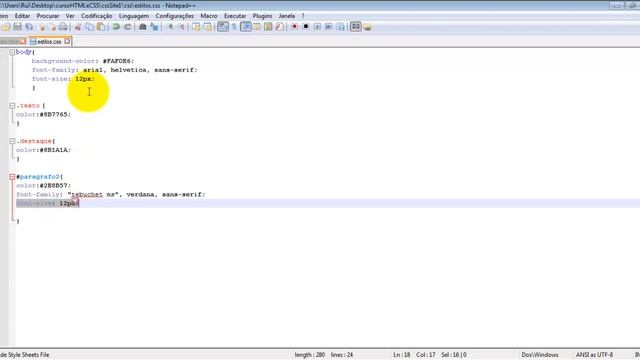This screenshot has width=640, height=360.
Task: Click the Stop Recording square icon
Action: click(x=306, y=27)
